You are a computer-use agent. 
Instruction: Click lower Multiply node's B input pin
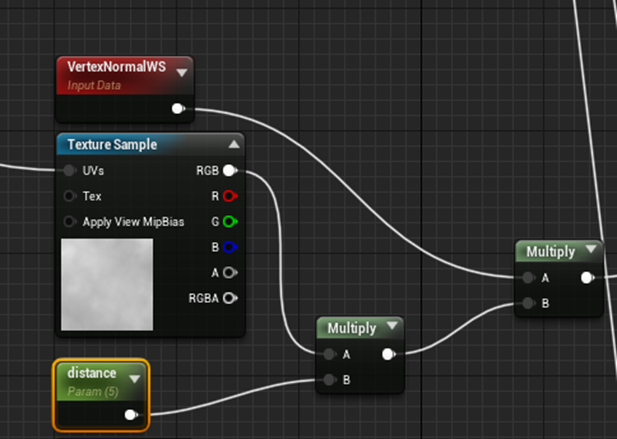pyautogui.click(x=330, y=380)
